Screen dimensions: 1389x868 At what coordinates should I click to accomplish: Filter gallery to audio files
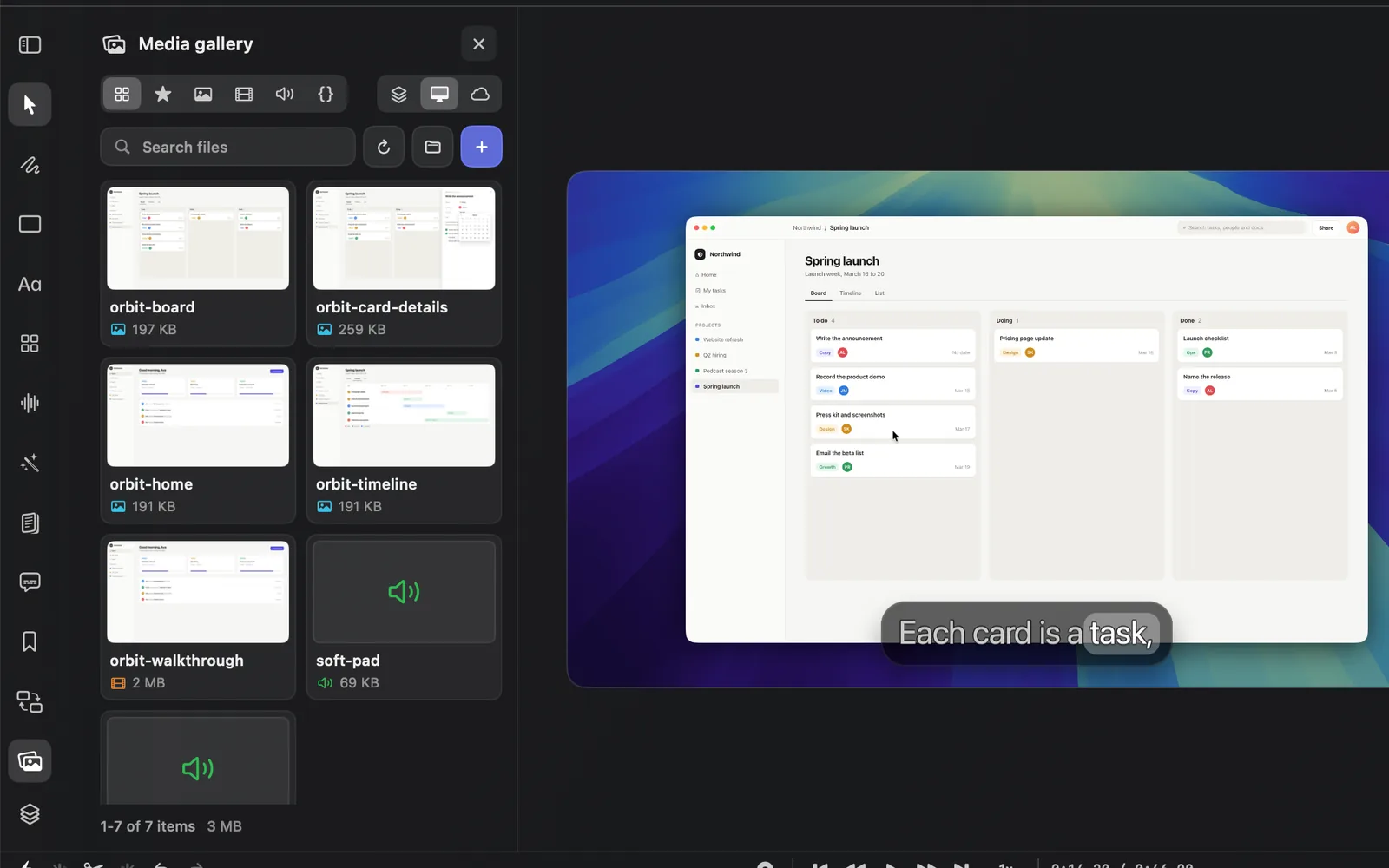pyautogui.click(x=285, y=94)
